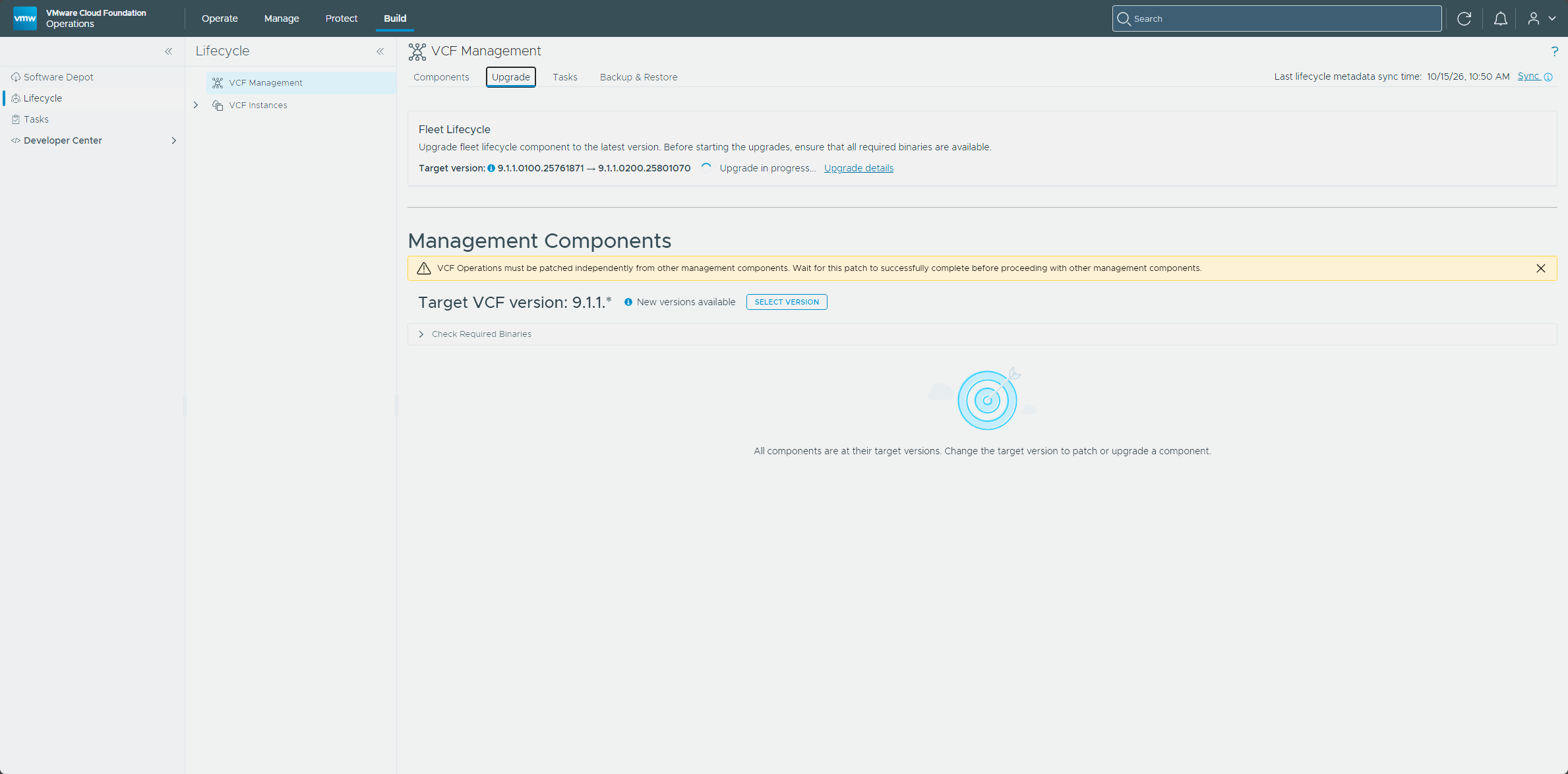The width and height of the screenshot is (1568, 774).
Task: Collapse the left navigation with double-chevron
Action: [169, 51]
